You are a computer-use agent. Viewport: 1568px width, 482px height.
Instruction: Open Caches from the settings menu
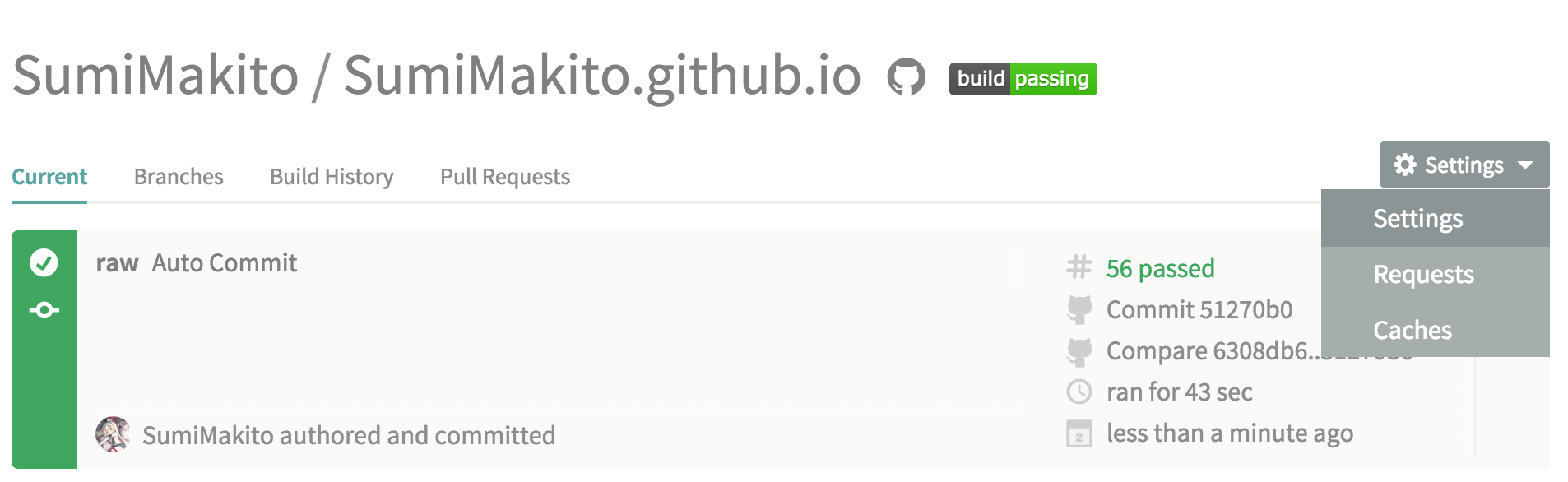[x=1413, y=331]
